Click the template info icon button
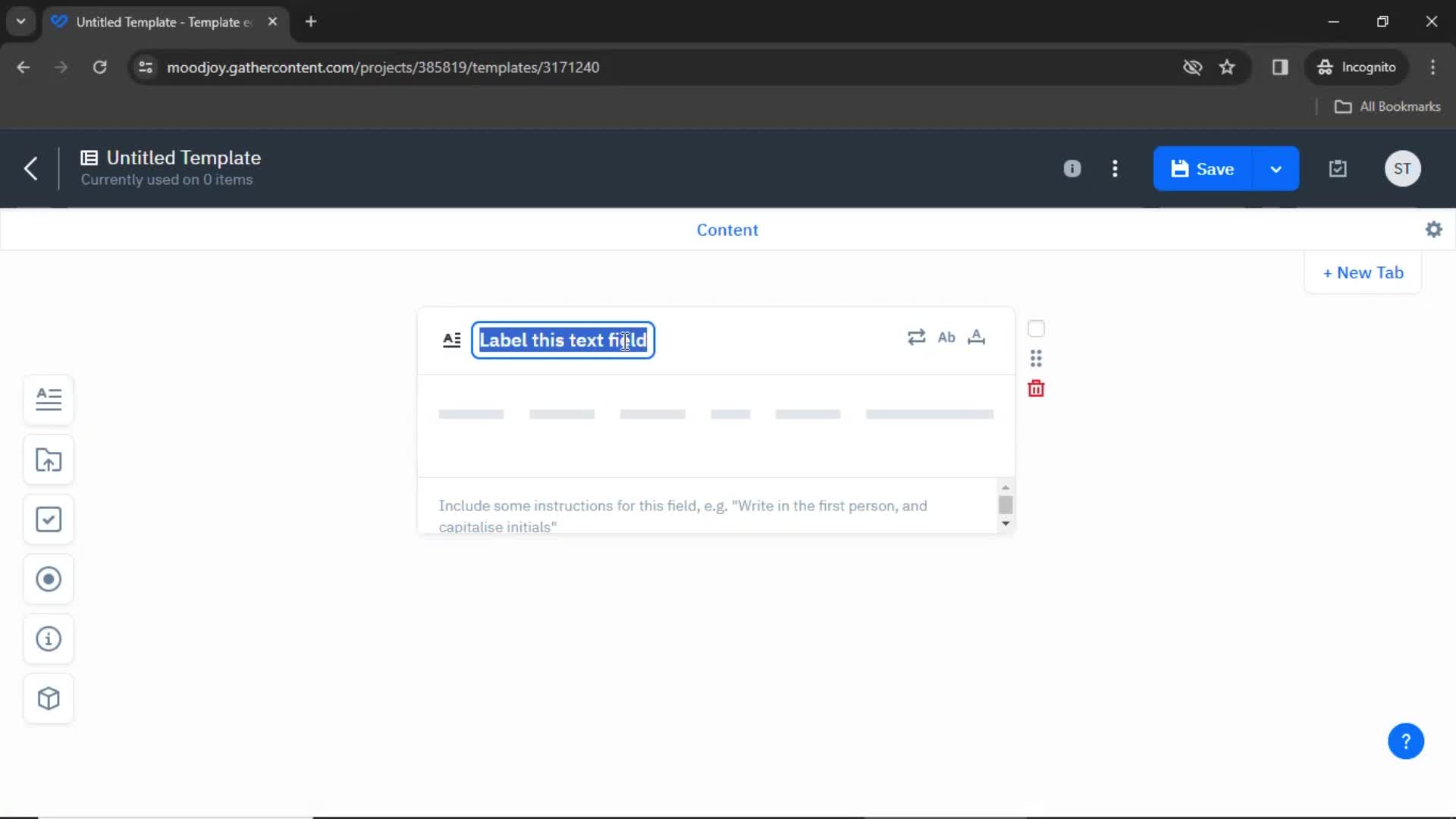 click(x=1072, y=168)
